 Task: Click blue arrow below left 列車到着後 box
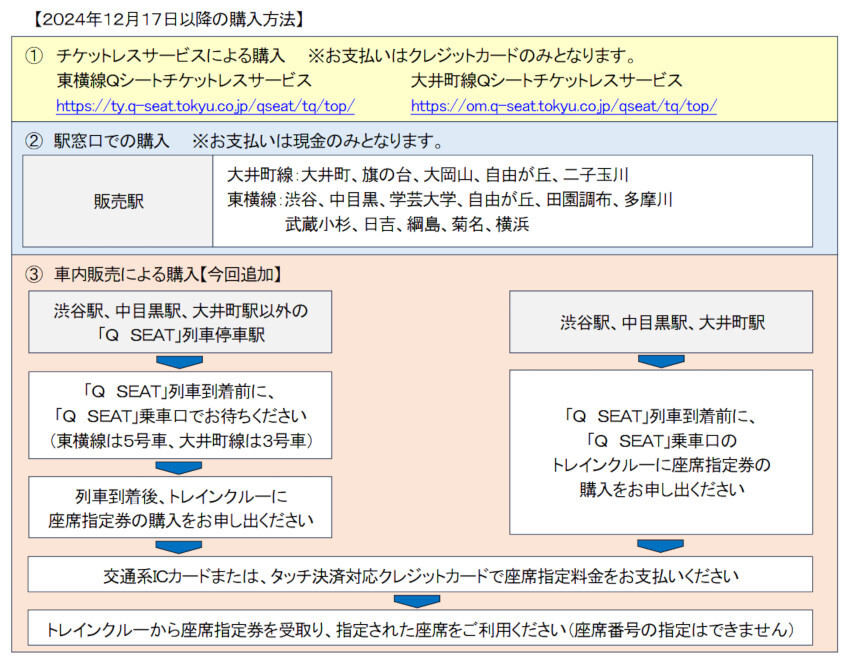click(180, 547)
